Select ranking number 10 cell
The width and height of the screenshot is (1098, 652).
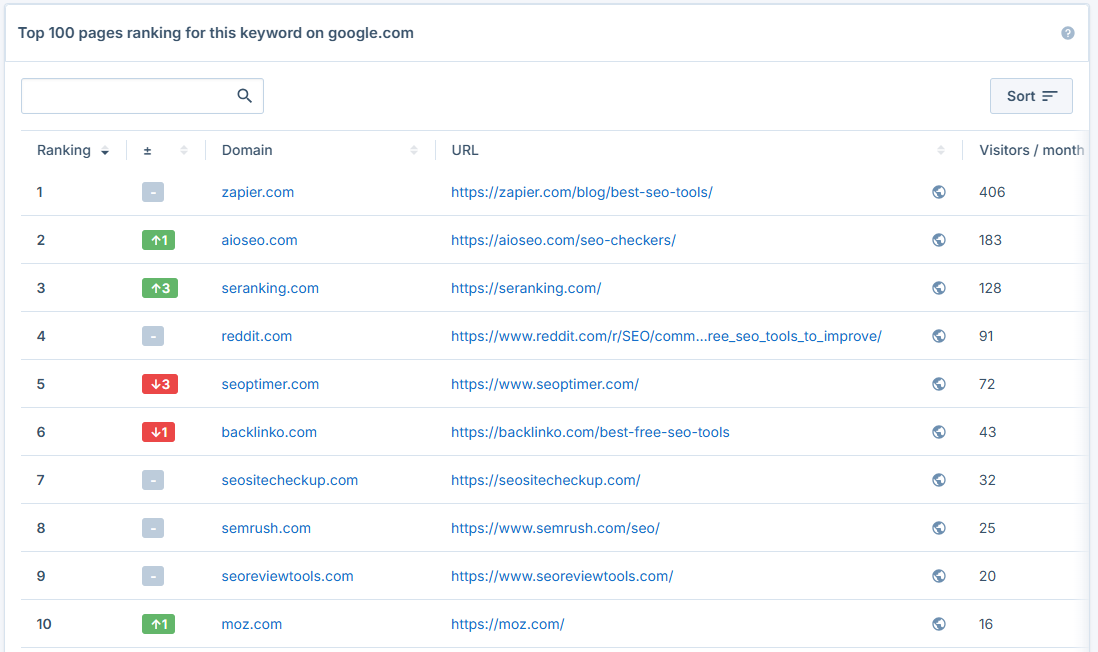(x=44, y=624)
